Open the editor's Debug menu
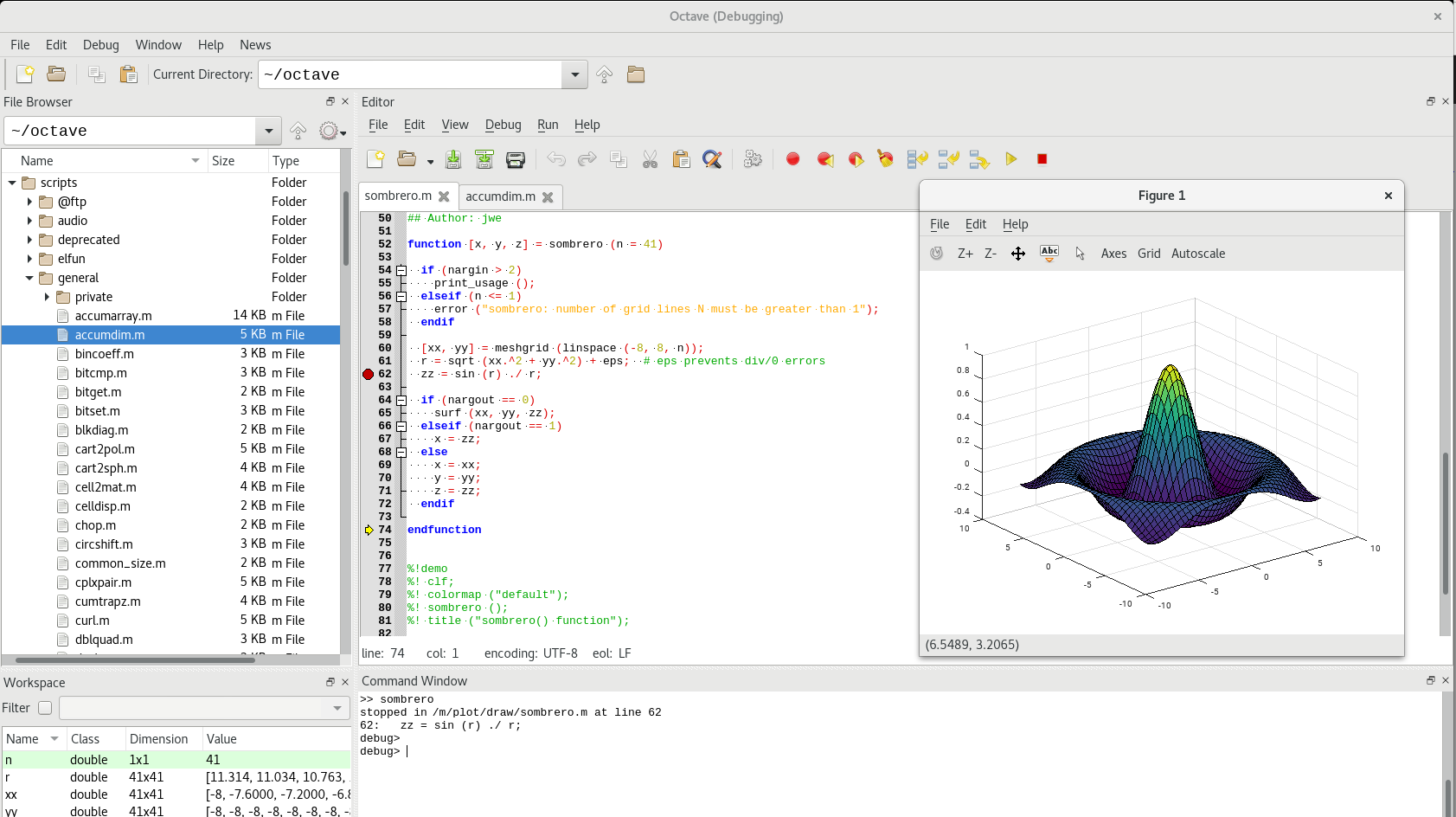Viewport: 1456px width, 817px height. click(x=503, y=125)
